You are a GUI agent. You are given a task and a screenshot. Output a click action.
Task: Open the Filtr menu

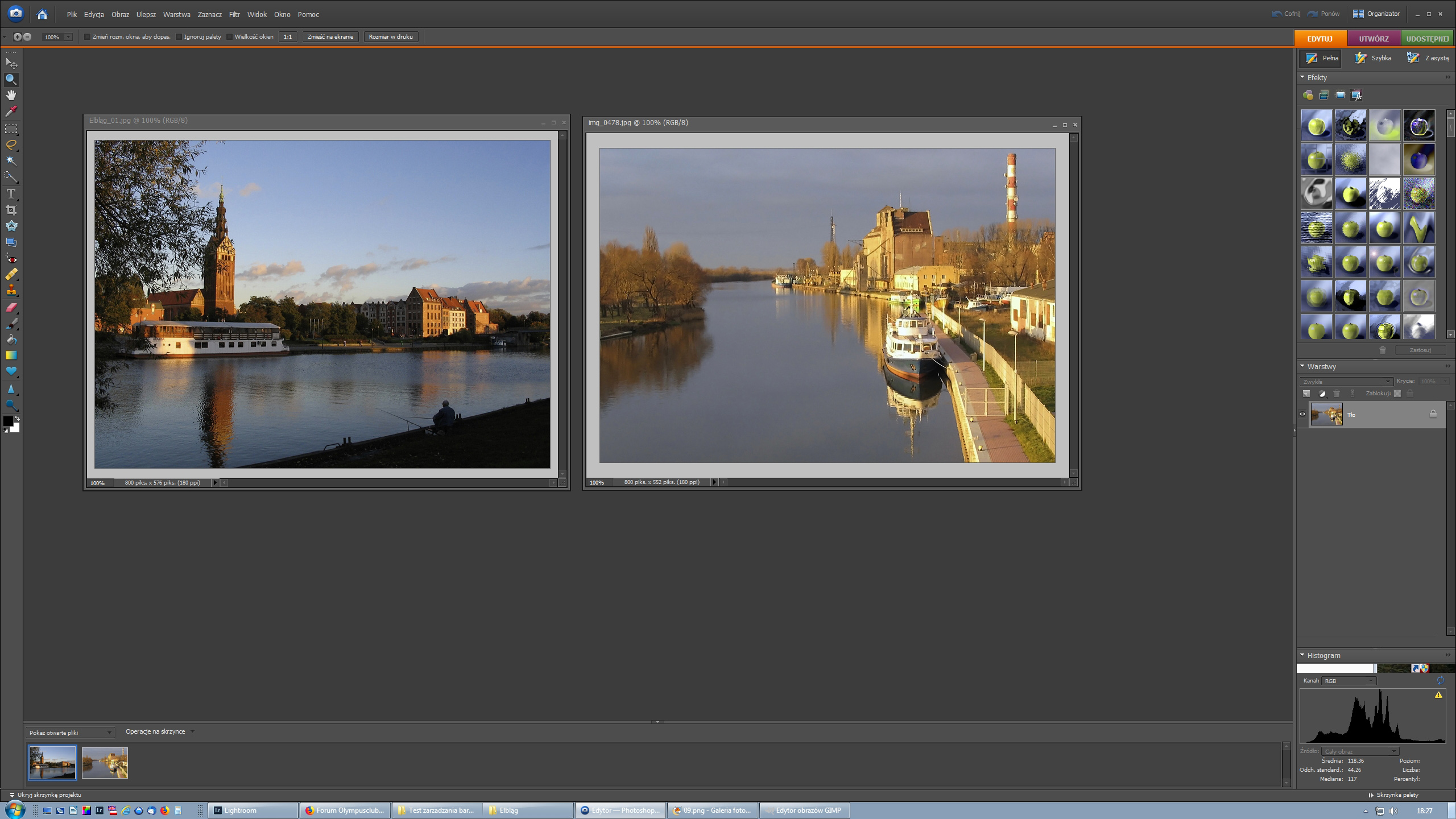pyautogui.click(x=234, y=15)
